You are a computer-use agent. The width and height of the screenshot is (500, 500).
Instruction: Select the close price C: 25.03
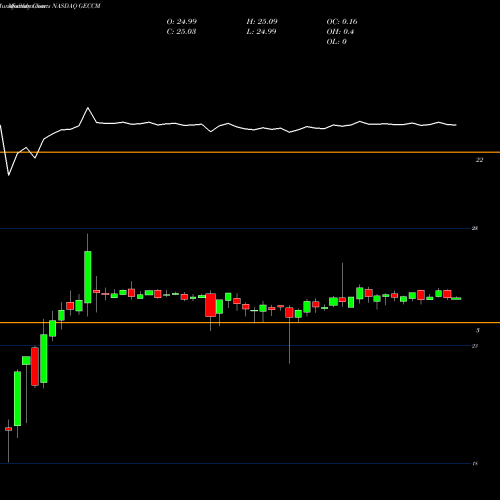(181, 31)
